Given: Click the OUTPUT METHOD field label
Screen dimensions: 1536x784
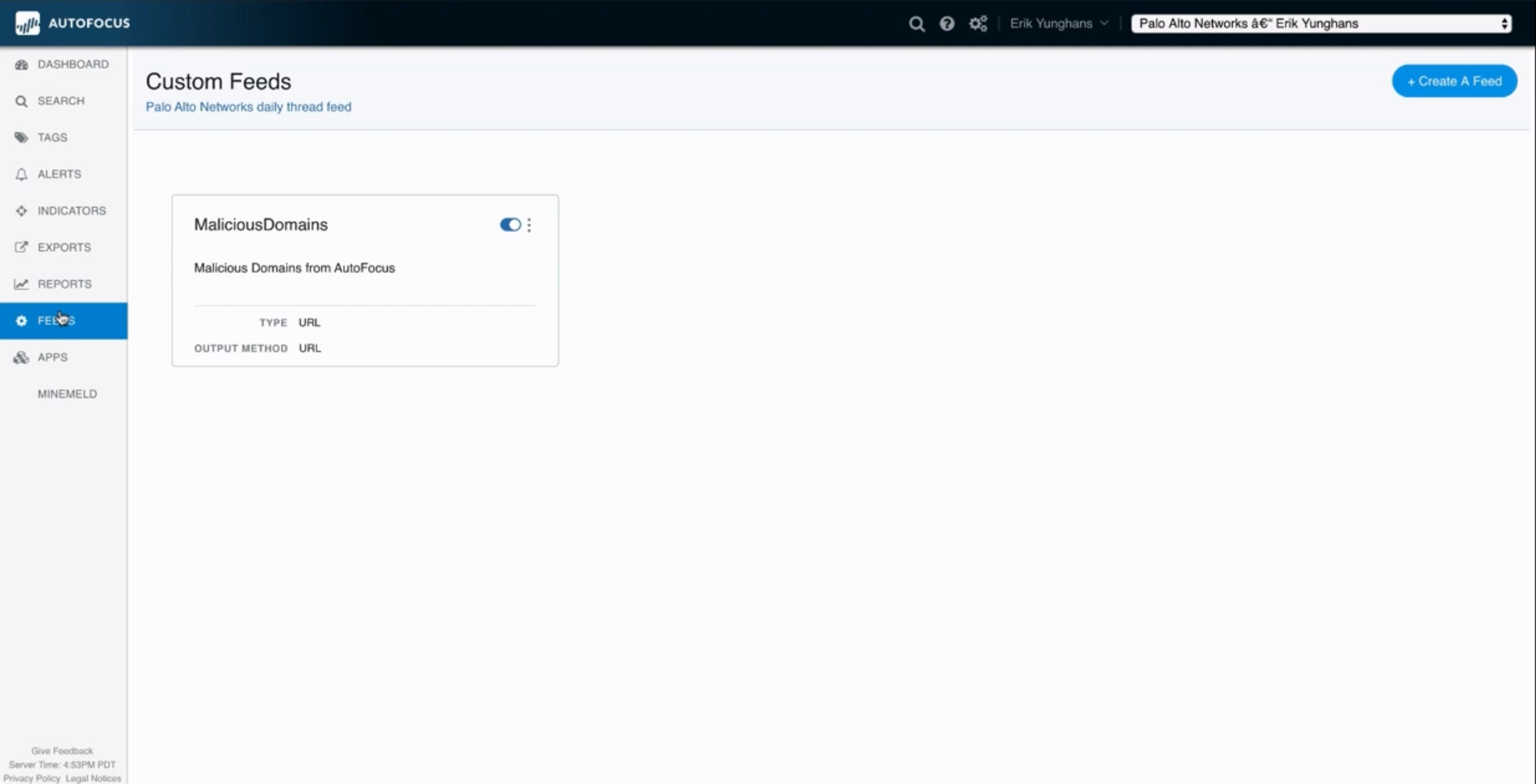Looking at the screenshot, I should pos(240,348).
